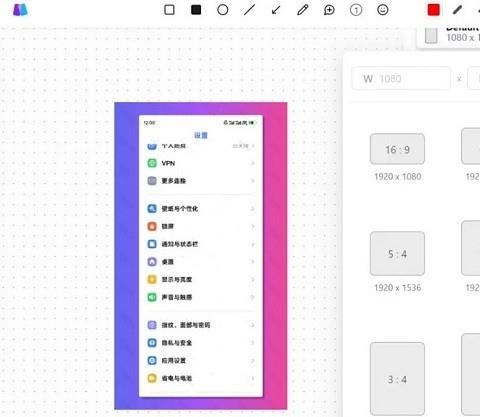Screen dimensions: 480x417
Task: Click the blue 隐私与安全 icon
Action: pos(152,343)
